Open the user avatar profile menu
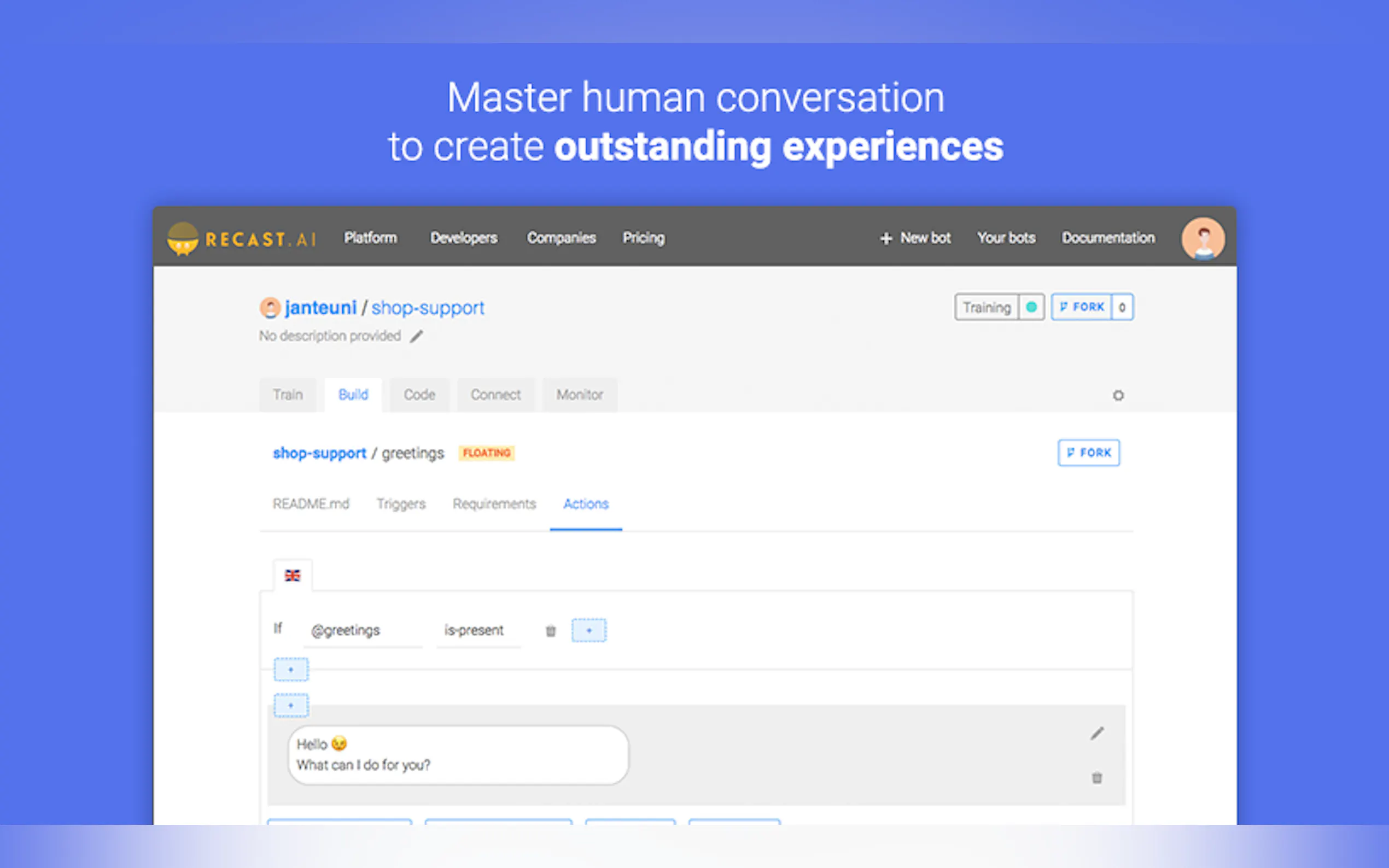This screenshot has width=1389, height=868. 1203,238
